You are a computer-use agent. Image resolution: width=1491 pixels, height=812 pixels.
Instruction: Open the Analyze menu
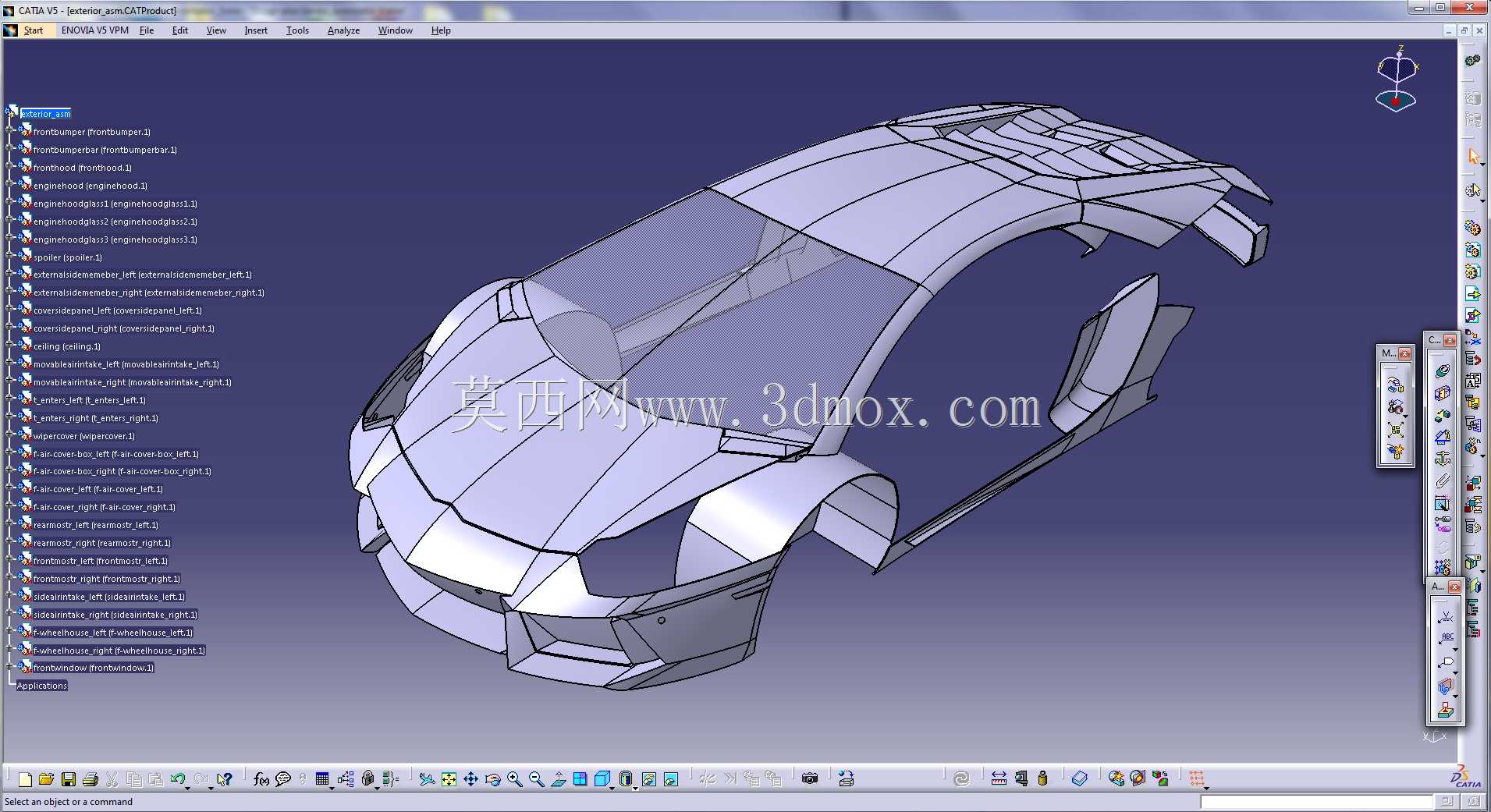tap(343, 30)
